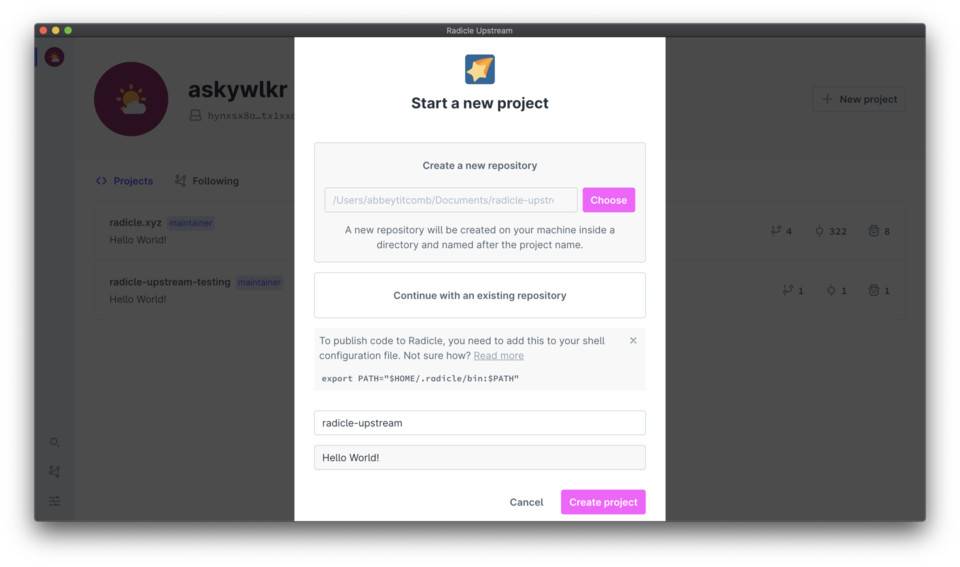
Task: Click the repository path input field
Action: pos(451,200)
